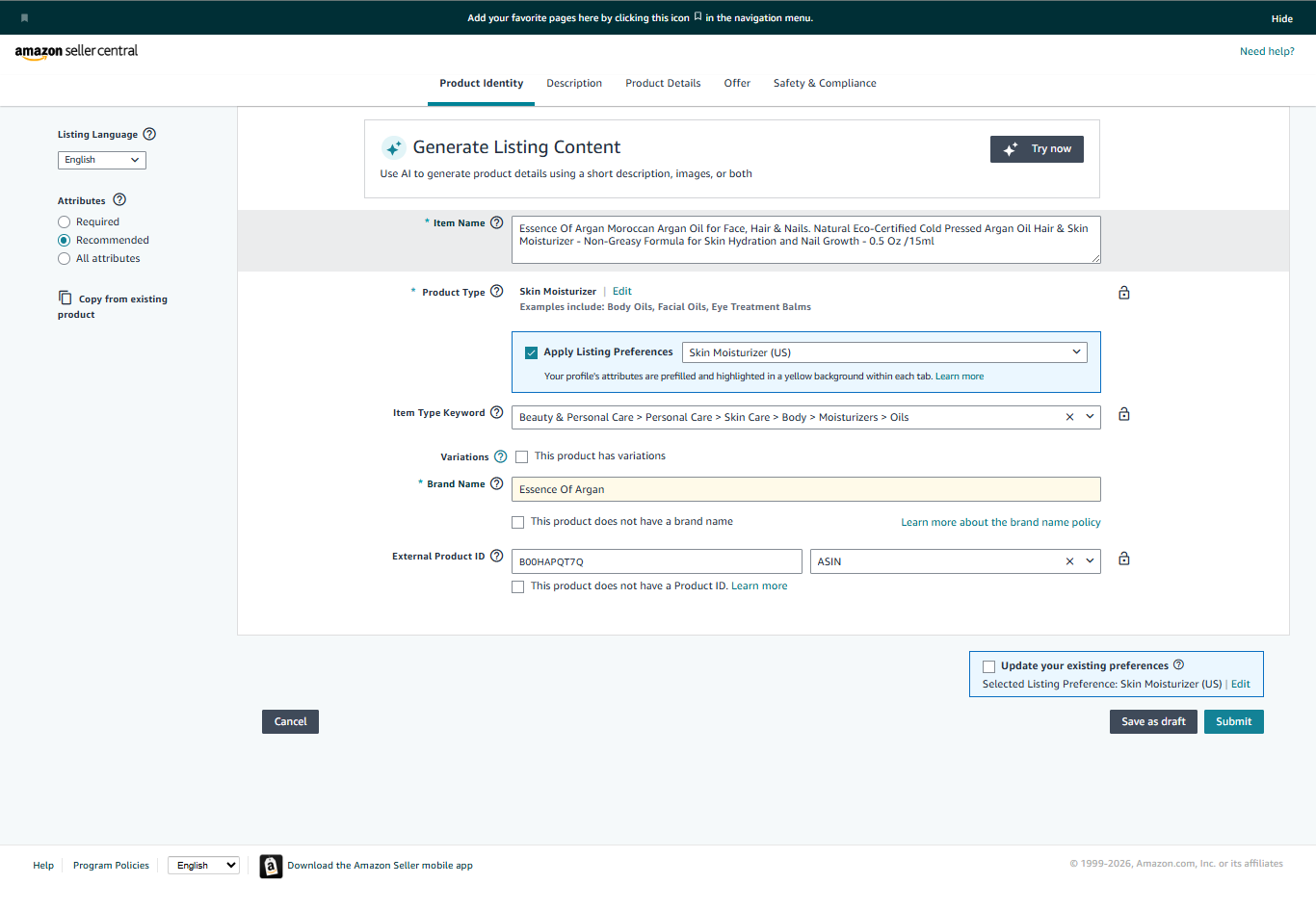The height and width of the screenshot is (910, 1316).
Task: Check This product does not have a Product ID
Action: (518, 586)
